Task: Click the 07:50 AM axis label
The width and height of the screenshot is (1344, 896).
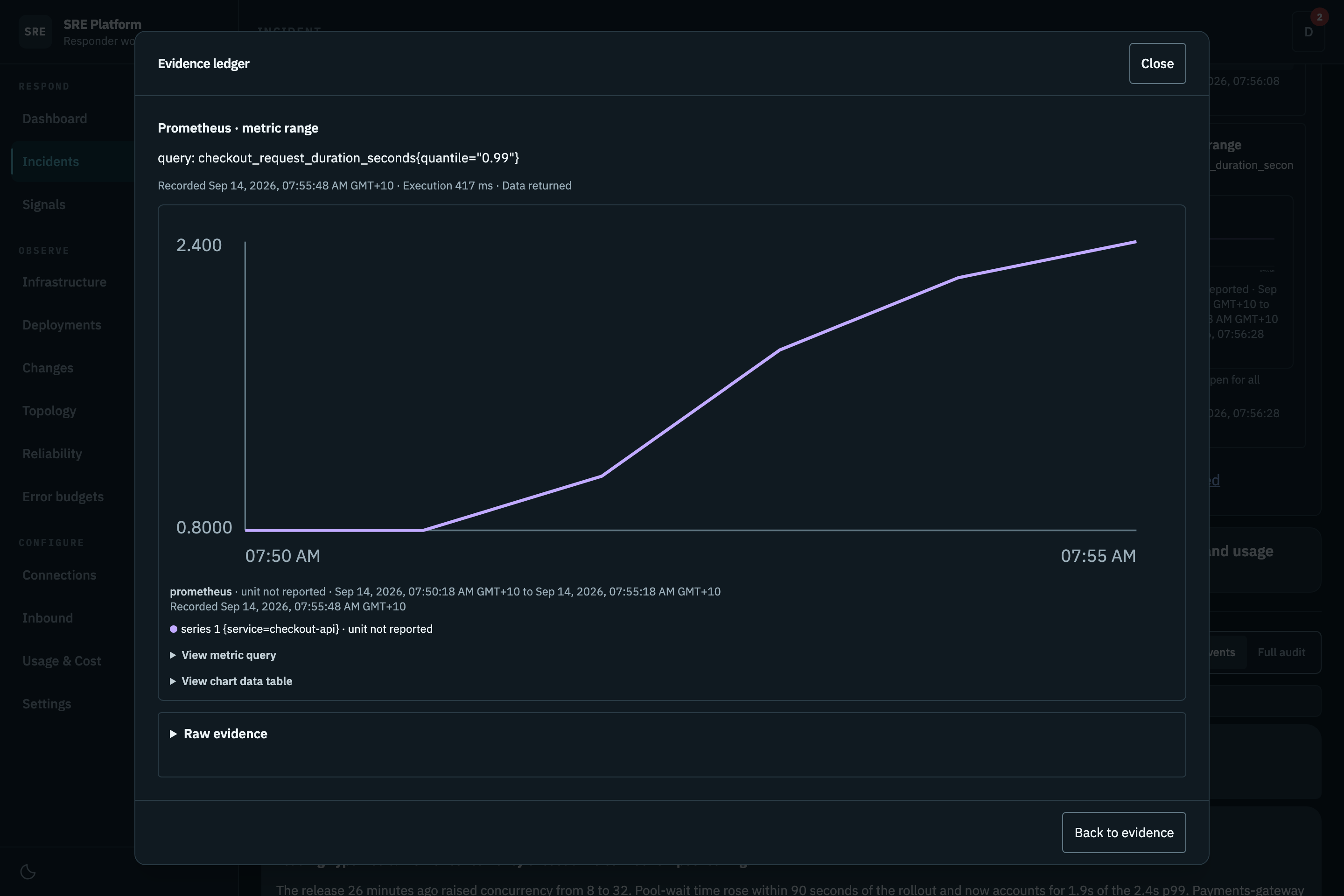Action: pos(283,556)
